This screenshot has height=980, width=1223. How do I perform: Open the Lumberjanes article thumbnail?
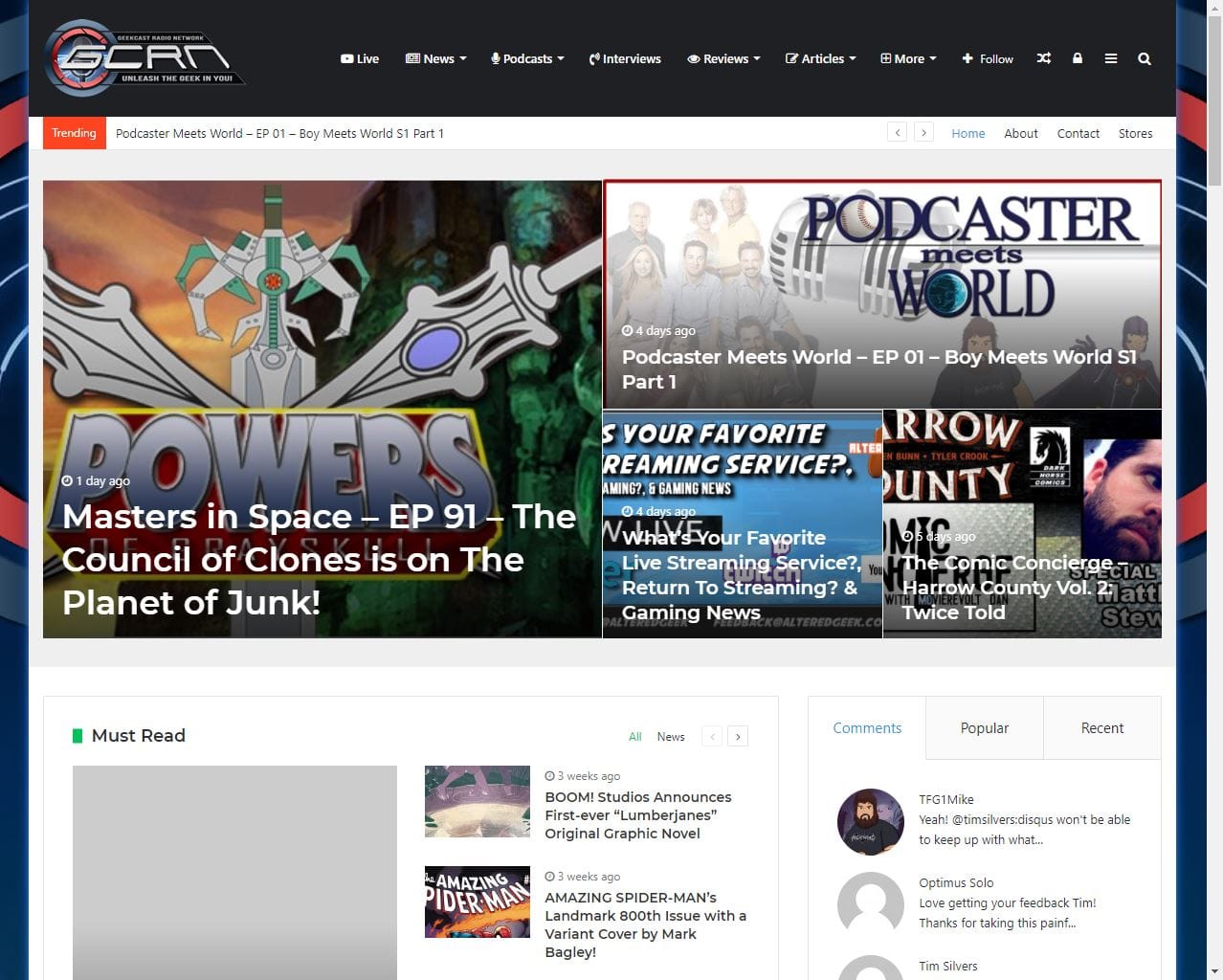478,801
